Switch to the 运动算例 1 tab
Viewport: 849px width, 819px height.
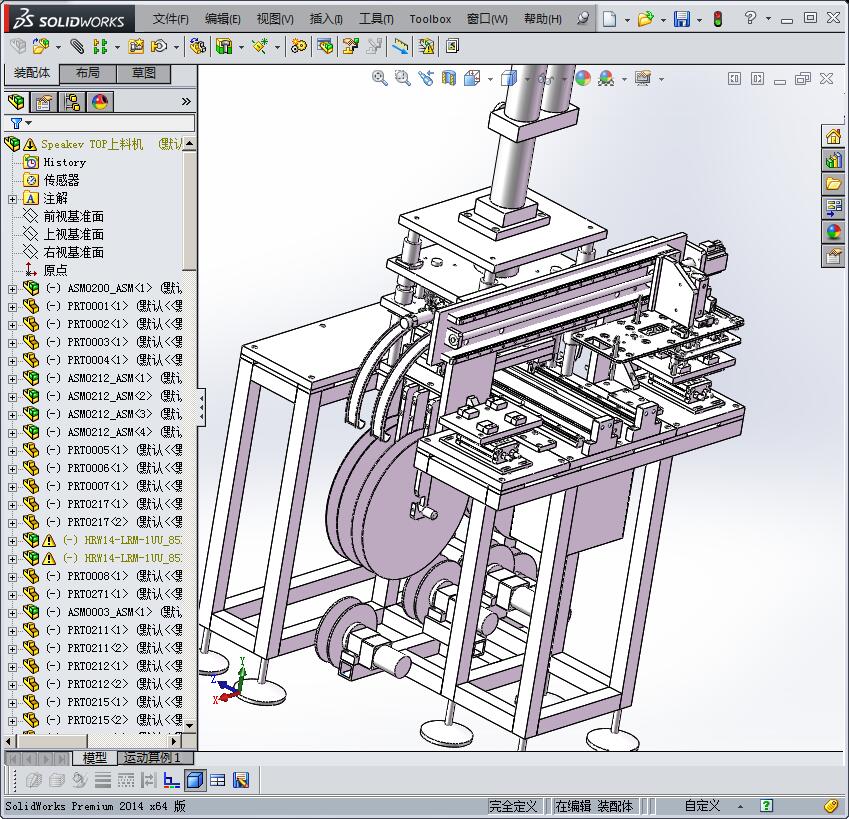(x=152, y=758)
